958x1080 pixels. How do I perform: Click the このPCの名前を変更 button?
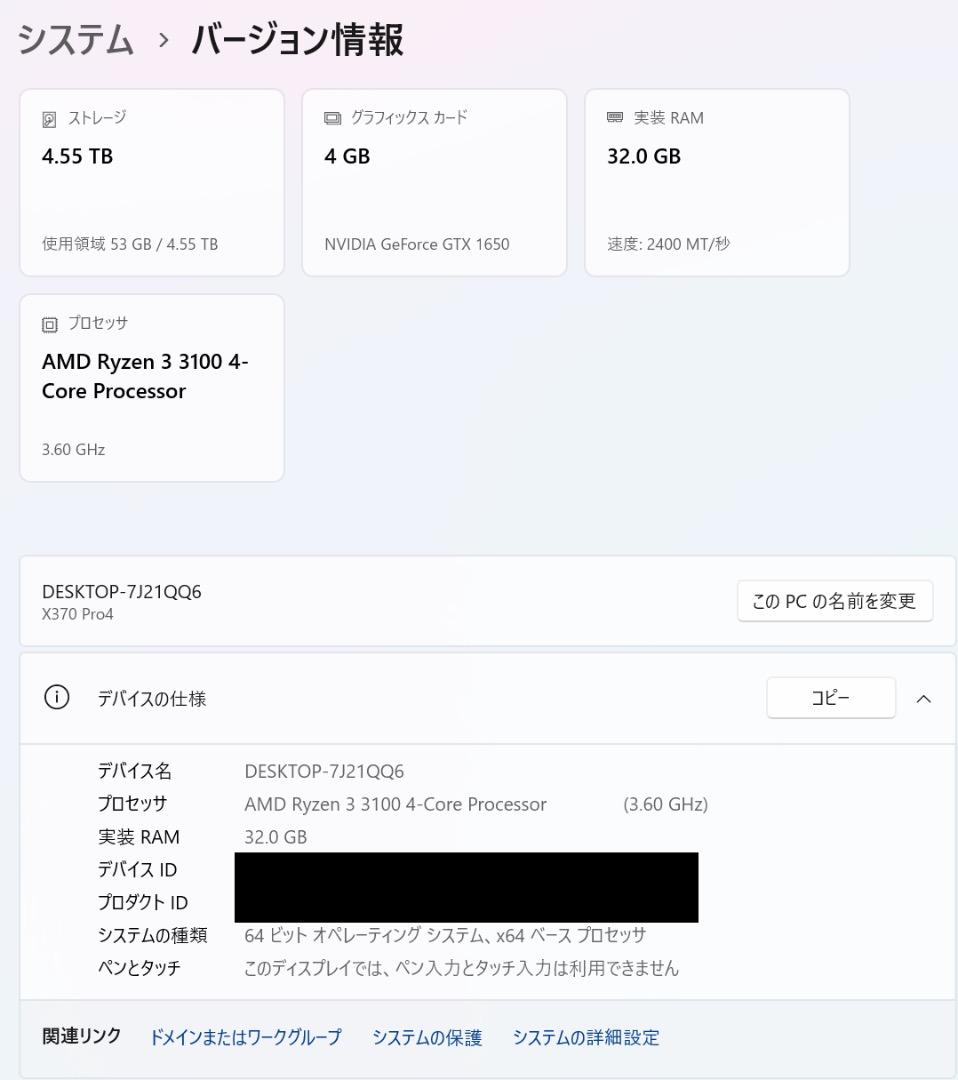[834, 601]
